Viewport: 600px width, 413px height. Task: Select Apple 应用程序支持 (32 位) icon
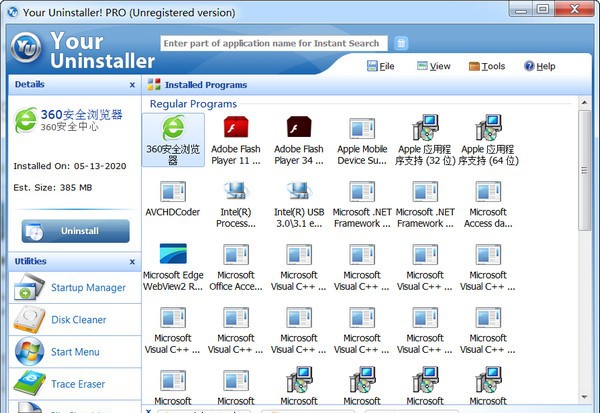tap(425, 127)
